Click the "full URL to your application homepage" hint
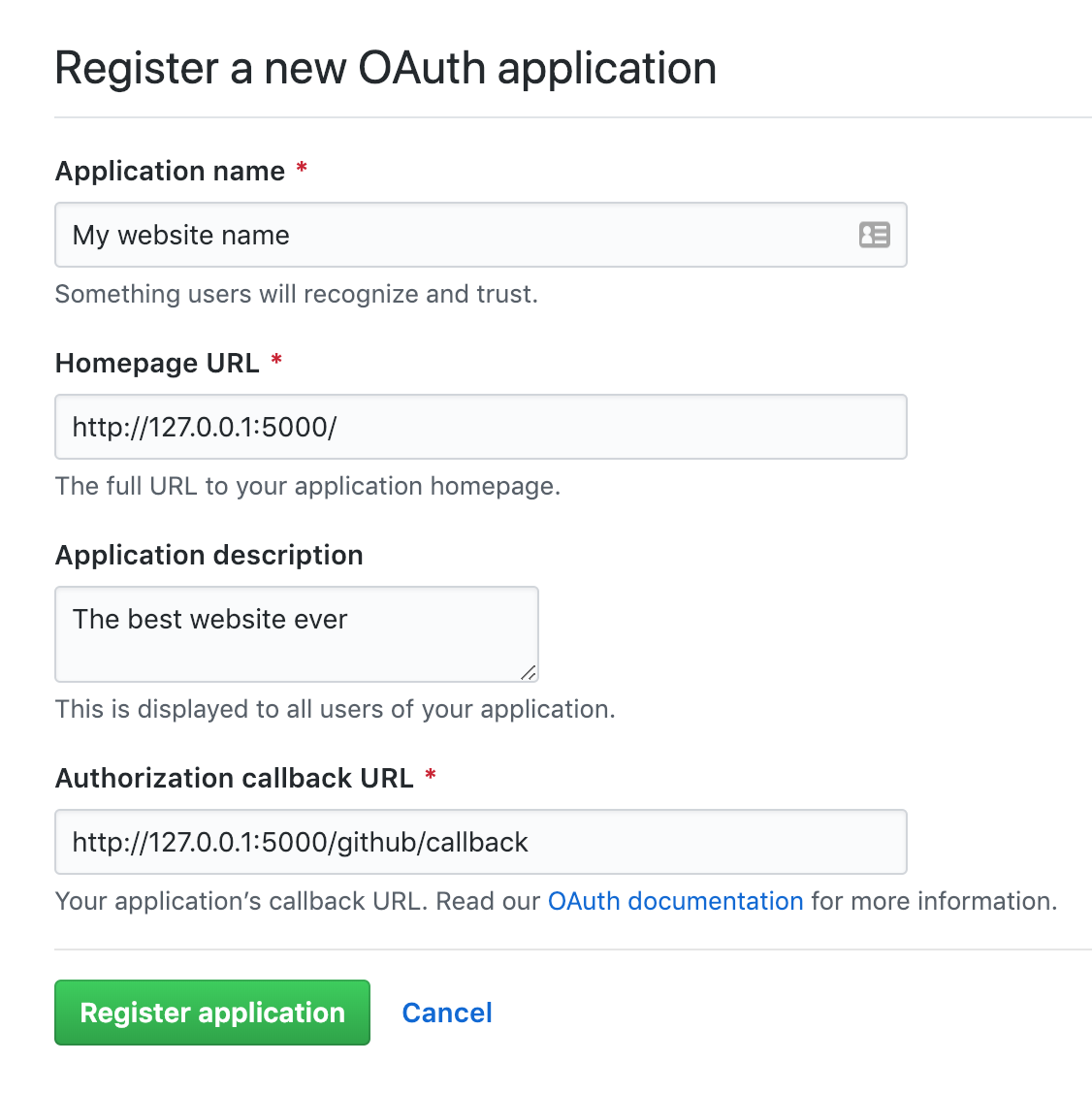 point(307,486)
